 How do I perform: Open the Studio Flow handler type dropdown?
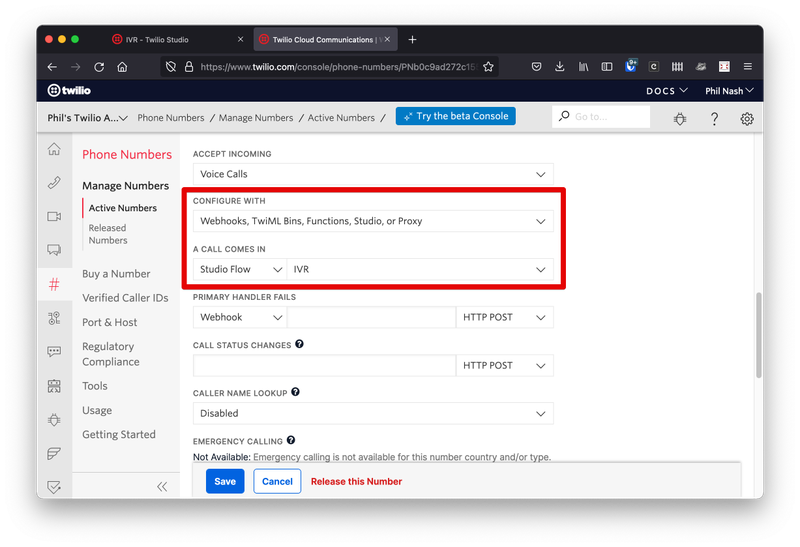240,269
